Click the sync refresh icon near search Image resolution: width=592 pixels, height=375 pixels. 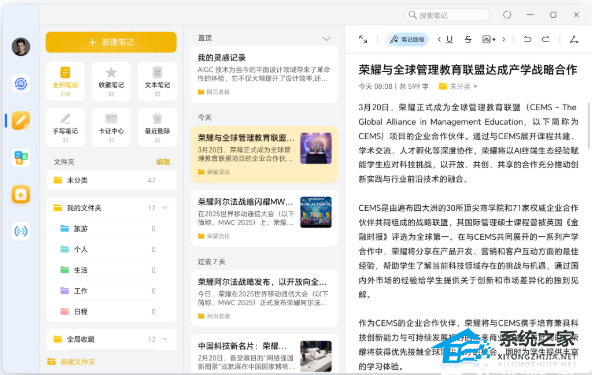(507, 15)
